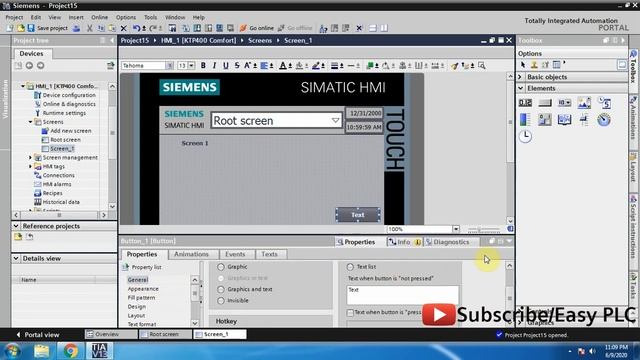
Task: Select the Button element in Toolbox
Action: tap(544, 102)
